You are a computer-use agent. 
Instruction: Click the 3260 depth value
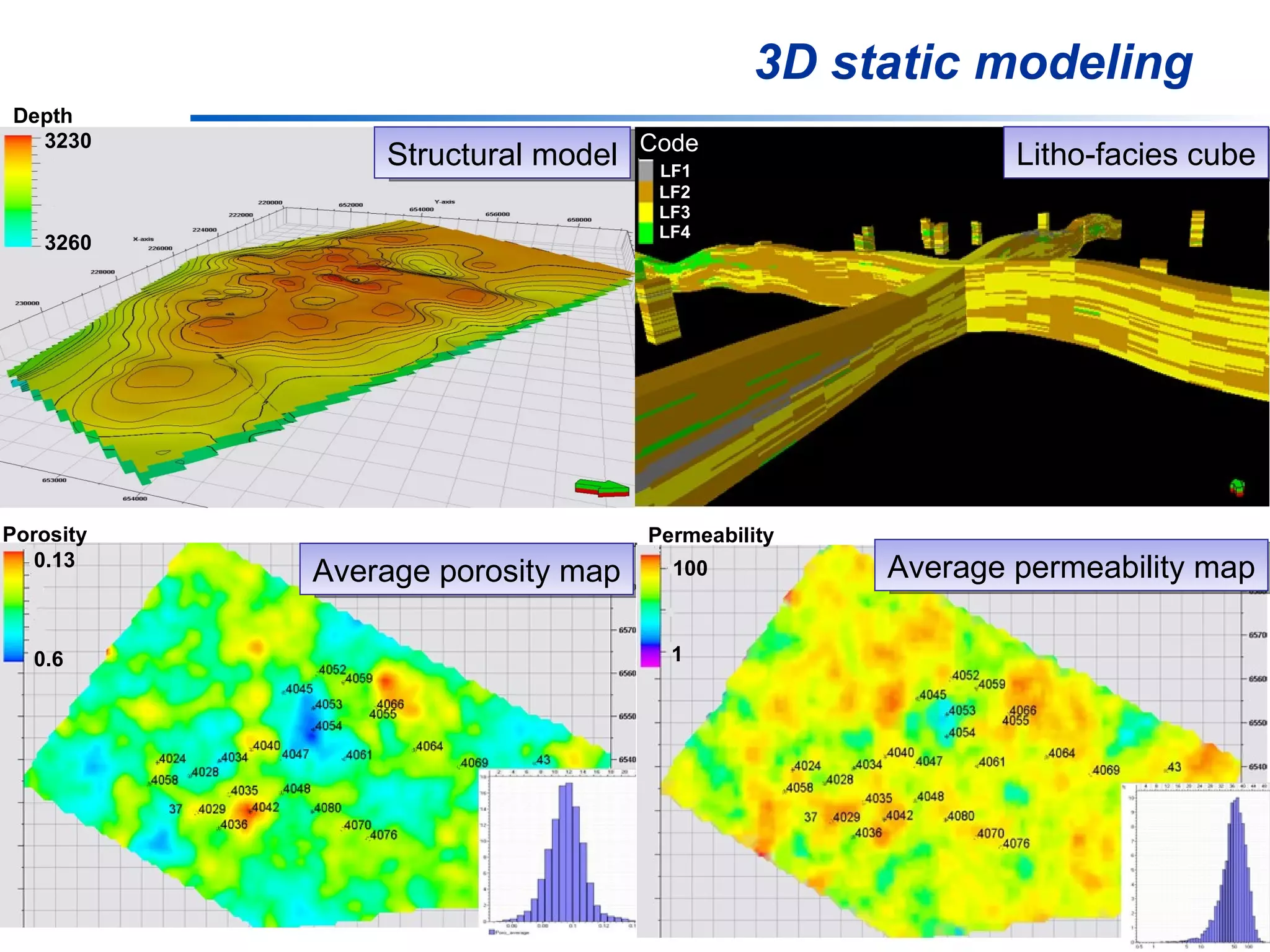68,242
